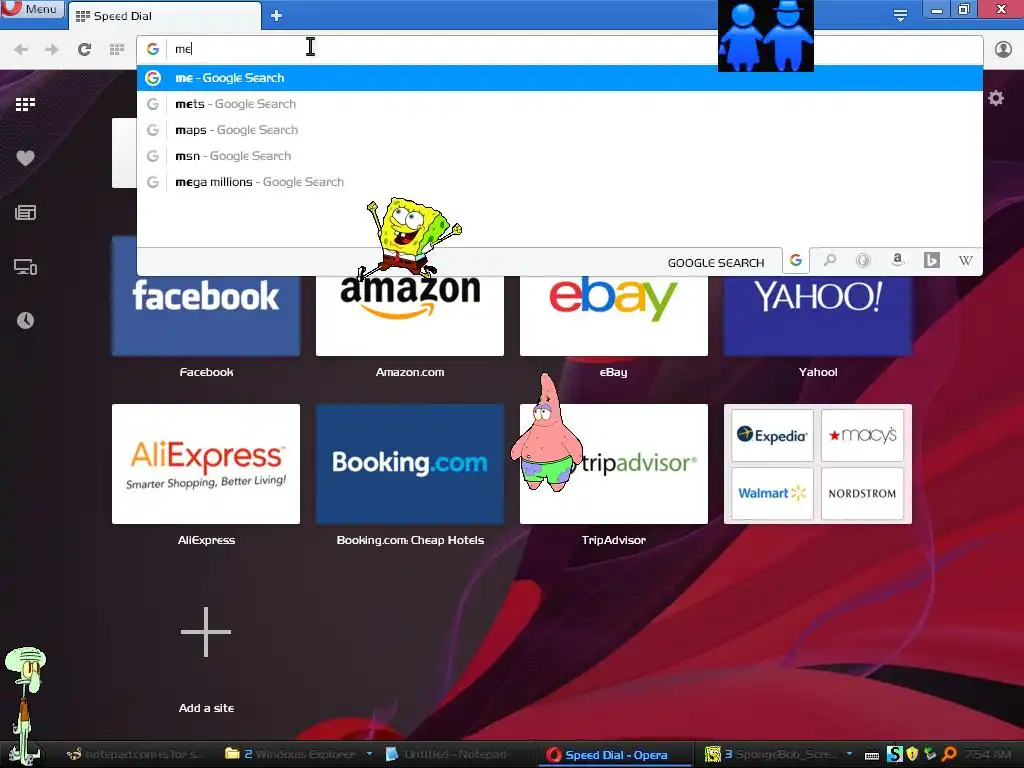Click the yellow shield tray icon
The height and width of the screenshot is (768, 1024).
point(912,754)
